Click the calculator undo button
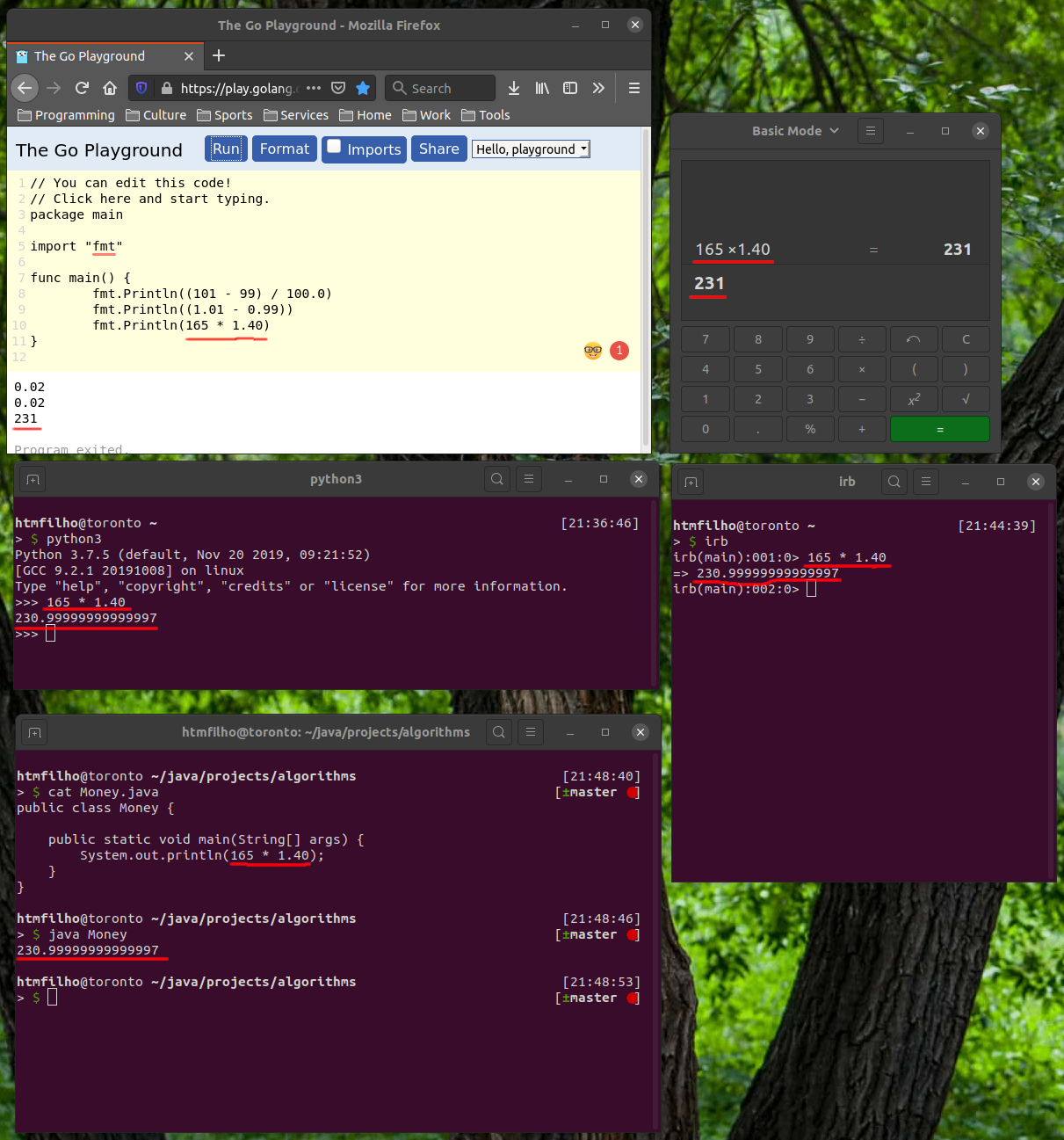Viewport: 1064px width, 1140px height. [914, 339]
